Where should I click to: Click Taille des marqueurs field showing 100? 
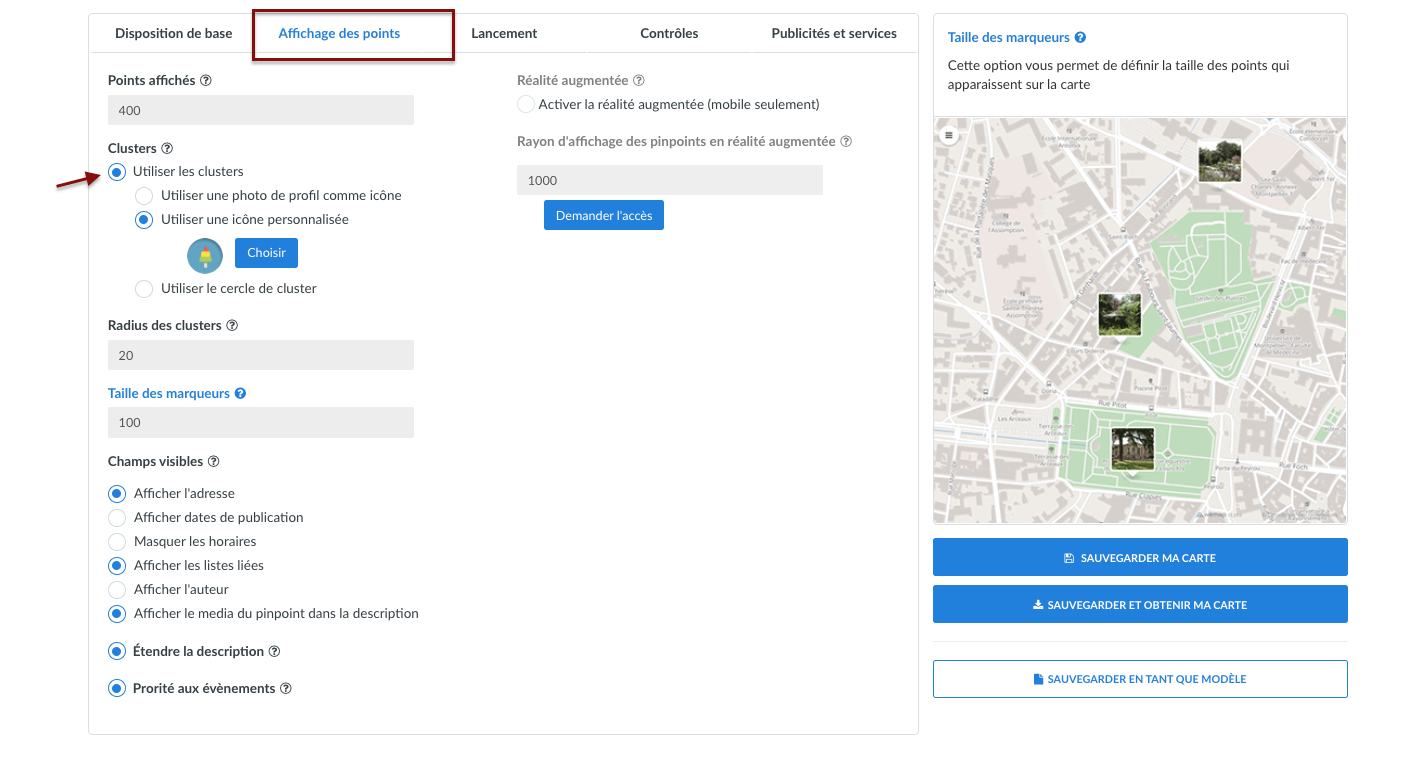click(261, 423)
